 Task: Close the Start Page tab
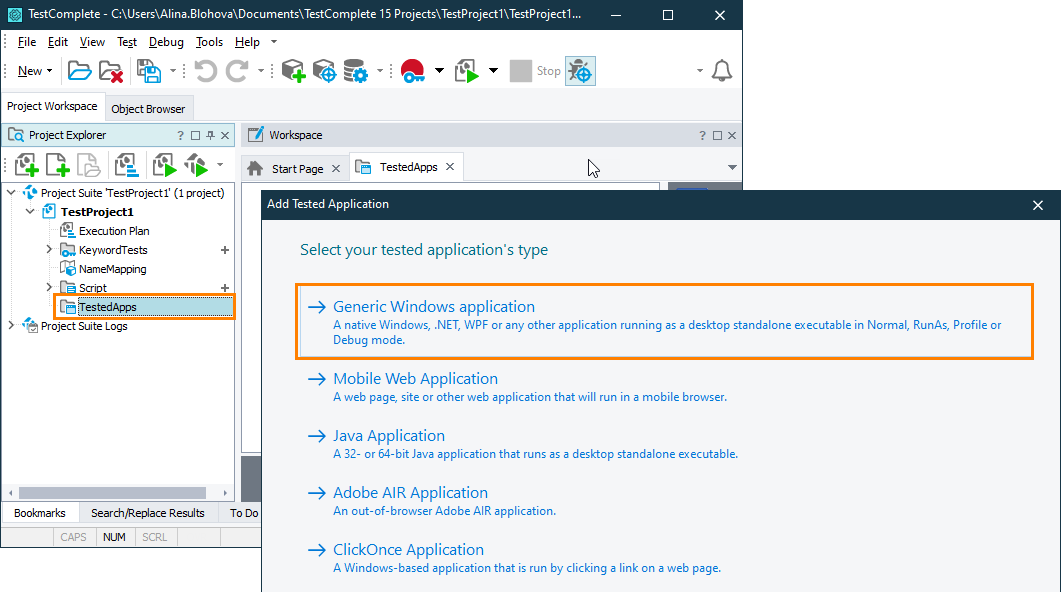point(336,168)
